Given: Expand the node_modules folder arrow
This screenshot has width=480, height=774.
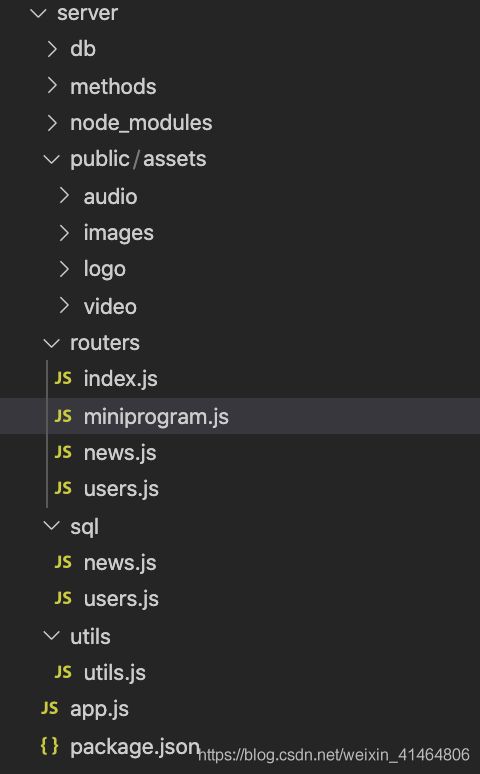Looking at the screenshot, I should click(x=52, y=122).
